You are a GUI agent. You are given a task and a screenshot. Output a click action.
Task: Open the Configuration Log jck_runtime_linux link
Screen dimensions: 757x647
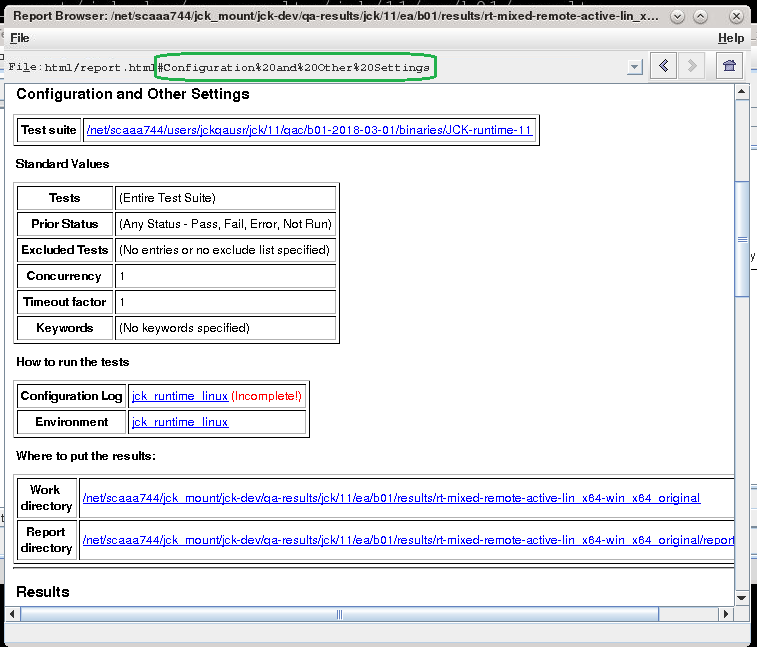pyautogui.click(x=180, y=396)
